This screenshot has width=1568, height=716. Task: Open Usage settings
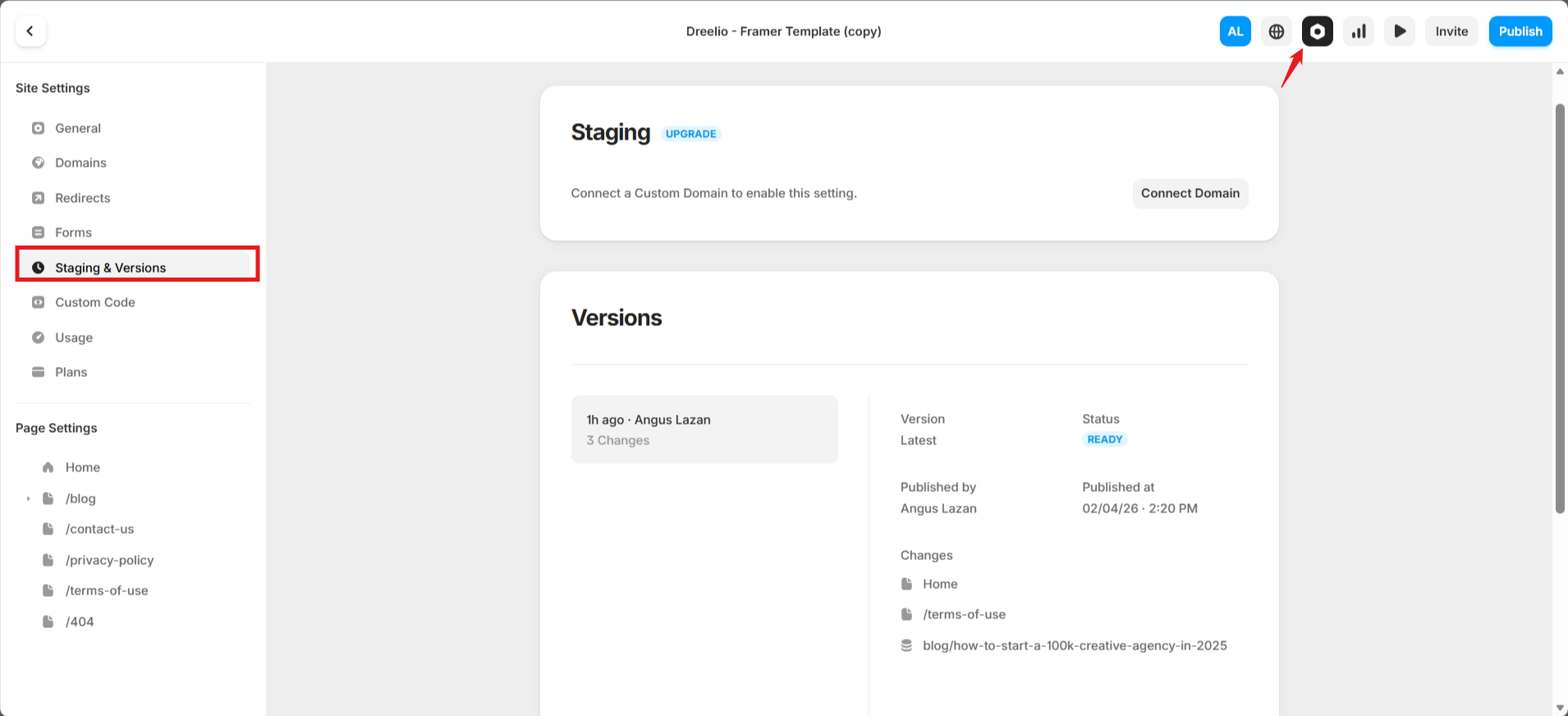point(133,337)
